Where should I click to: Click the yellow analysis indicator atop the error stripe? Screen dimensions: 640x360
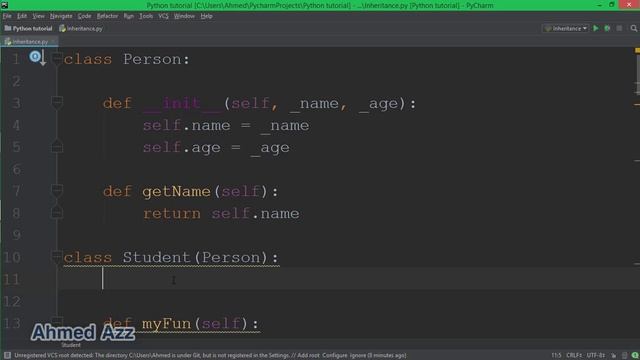coord(637,50)
